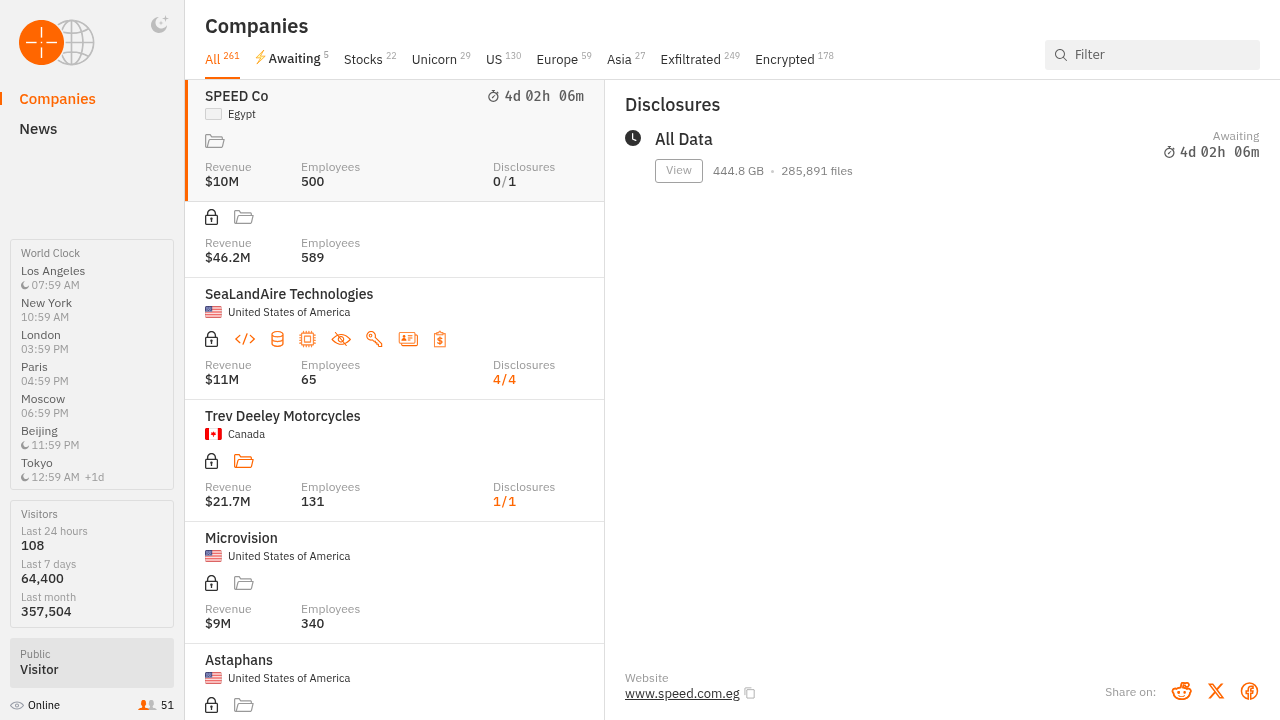Open the Companies sidebar section
This screenshot has height=720, width=1280.
(x=57, y=99)
